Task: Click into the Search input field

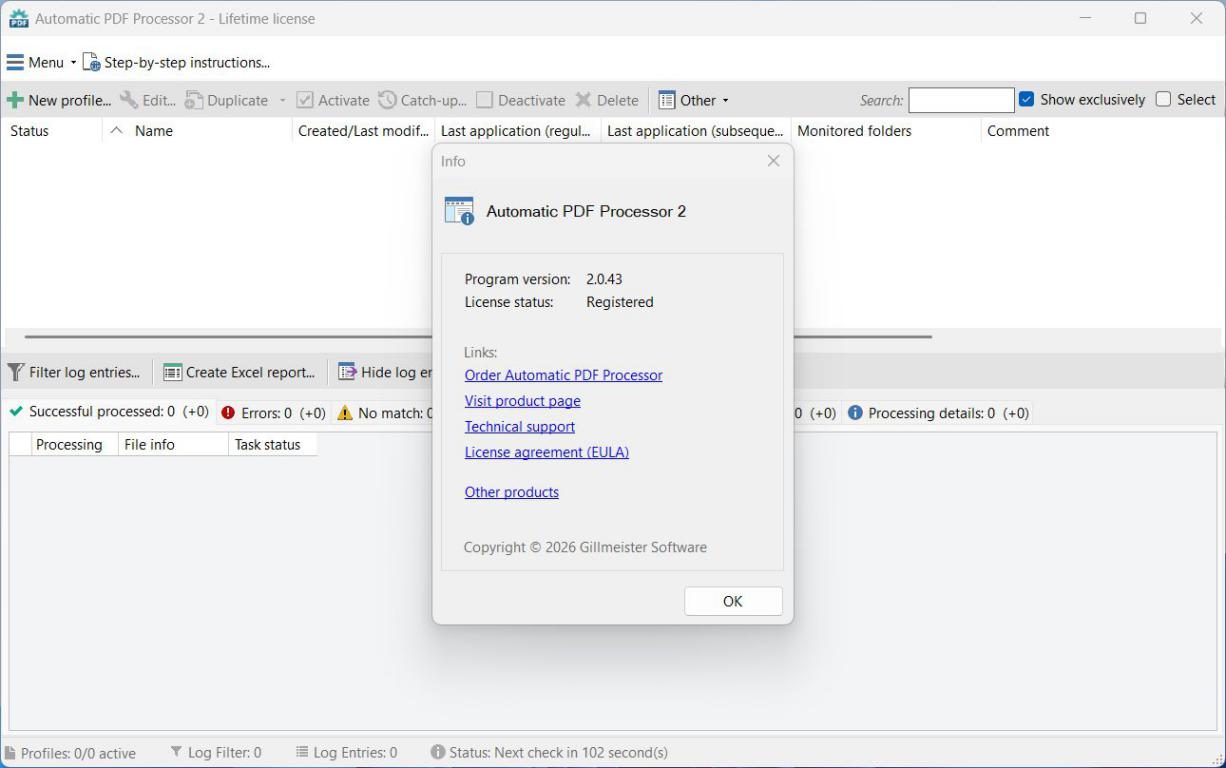Action: (960, 100)
